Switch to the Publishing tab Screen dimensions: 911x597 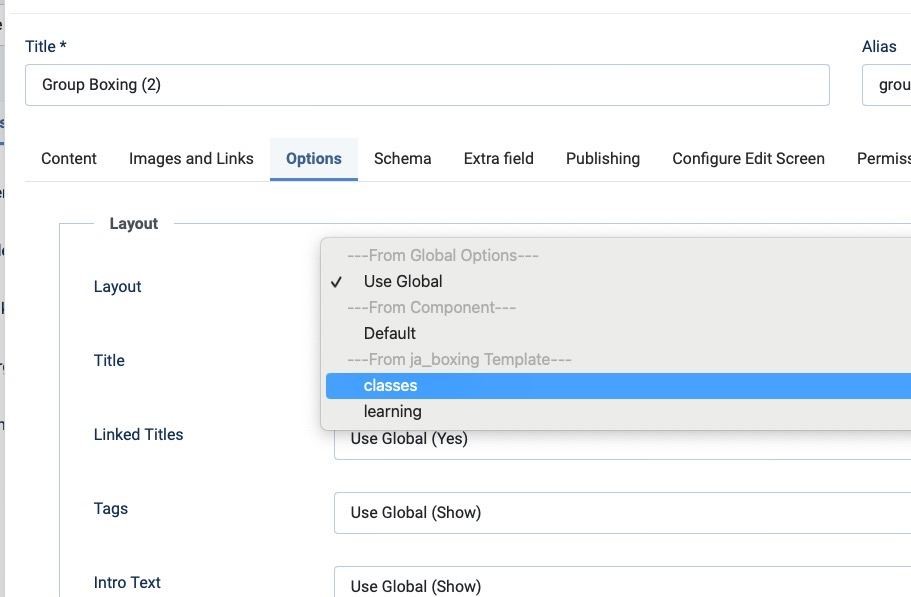tap(603, 158)
